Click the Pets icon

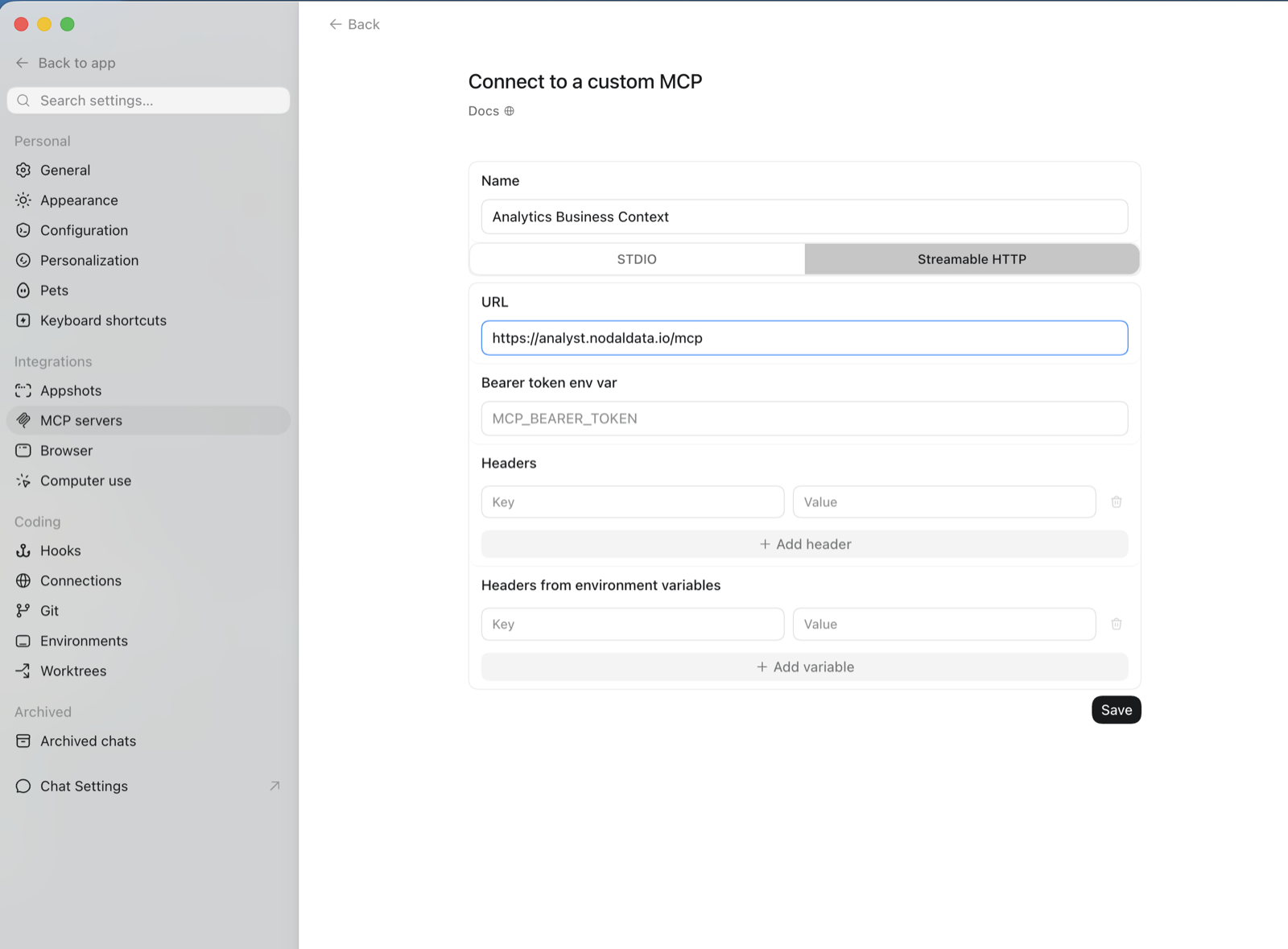click(x=23, y=290)
